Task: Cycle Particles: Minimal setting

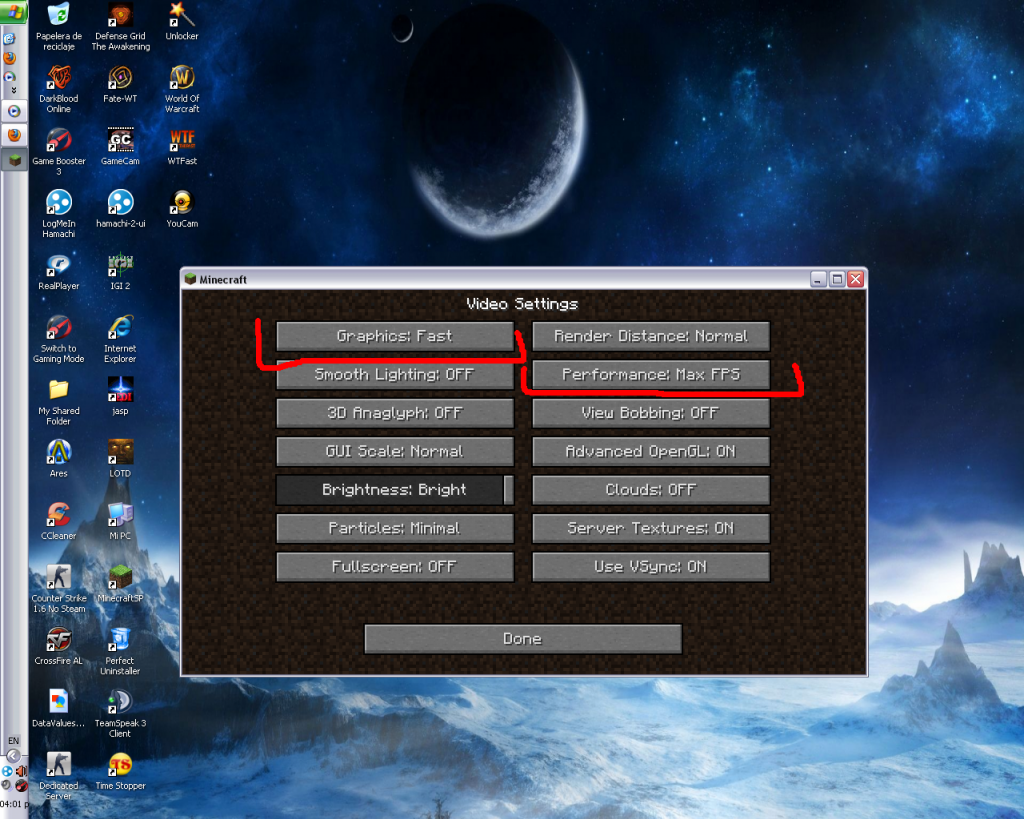Action: tap(395, 528)
